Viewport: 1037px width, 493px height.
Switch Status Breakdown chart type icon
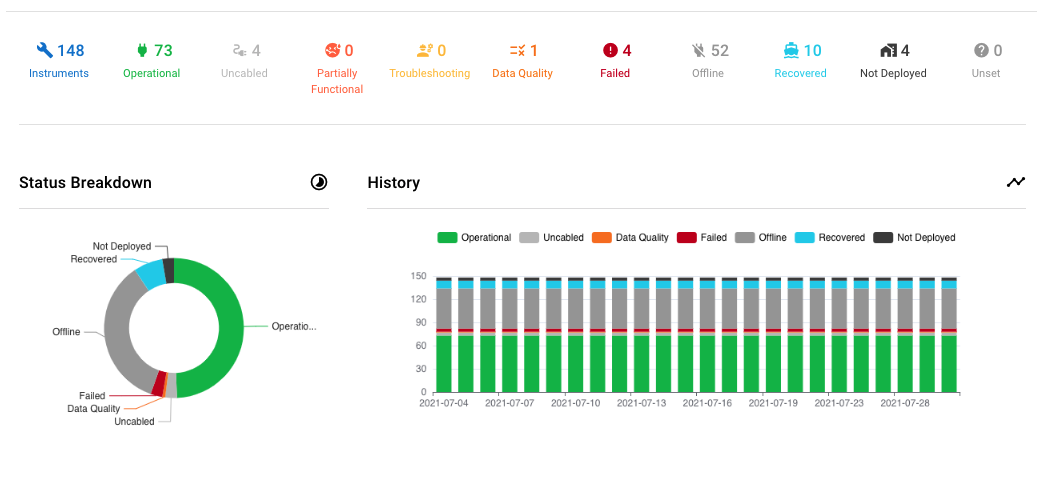pos(319,182)
